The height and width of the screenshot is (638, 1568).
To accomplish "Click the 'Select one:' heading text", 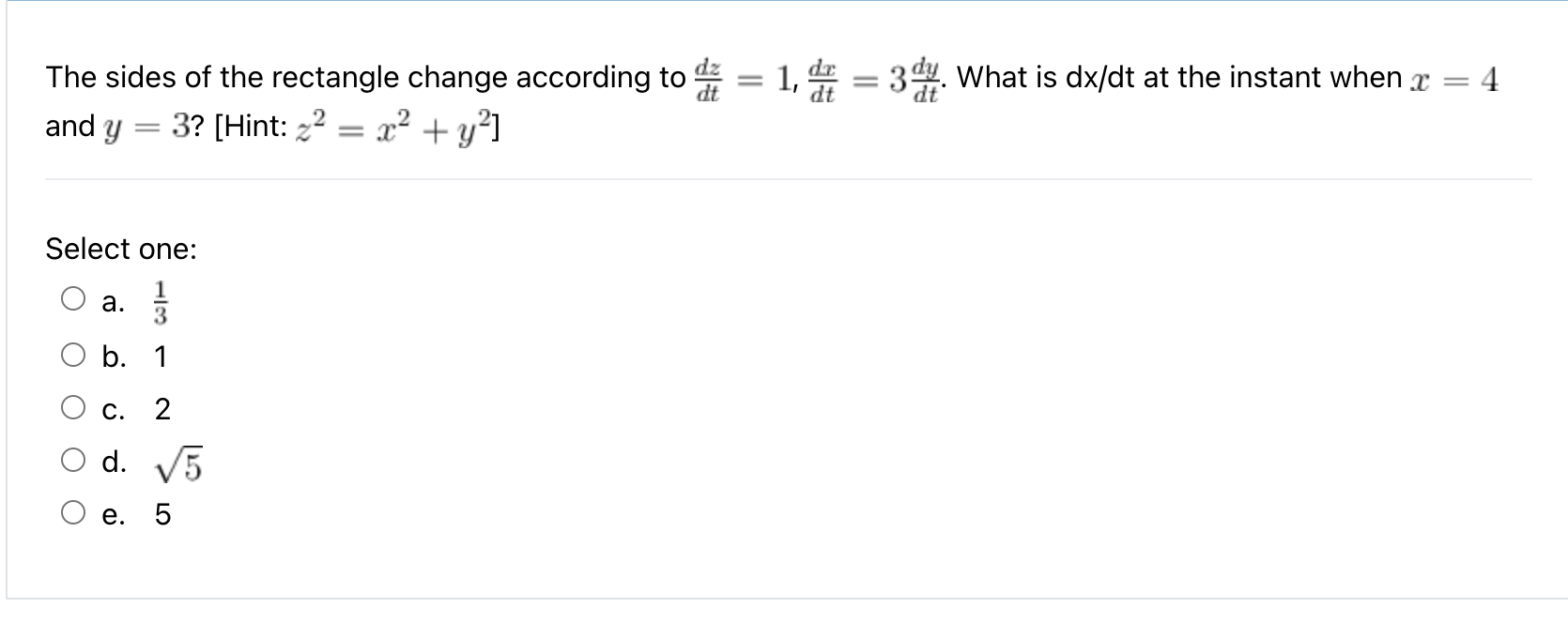I will click(x=120, y=249).
